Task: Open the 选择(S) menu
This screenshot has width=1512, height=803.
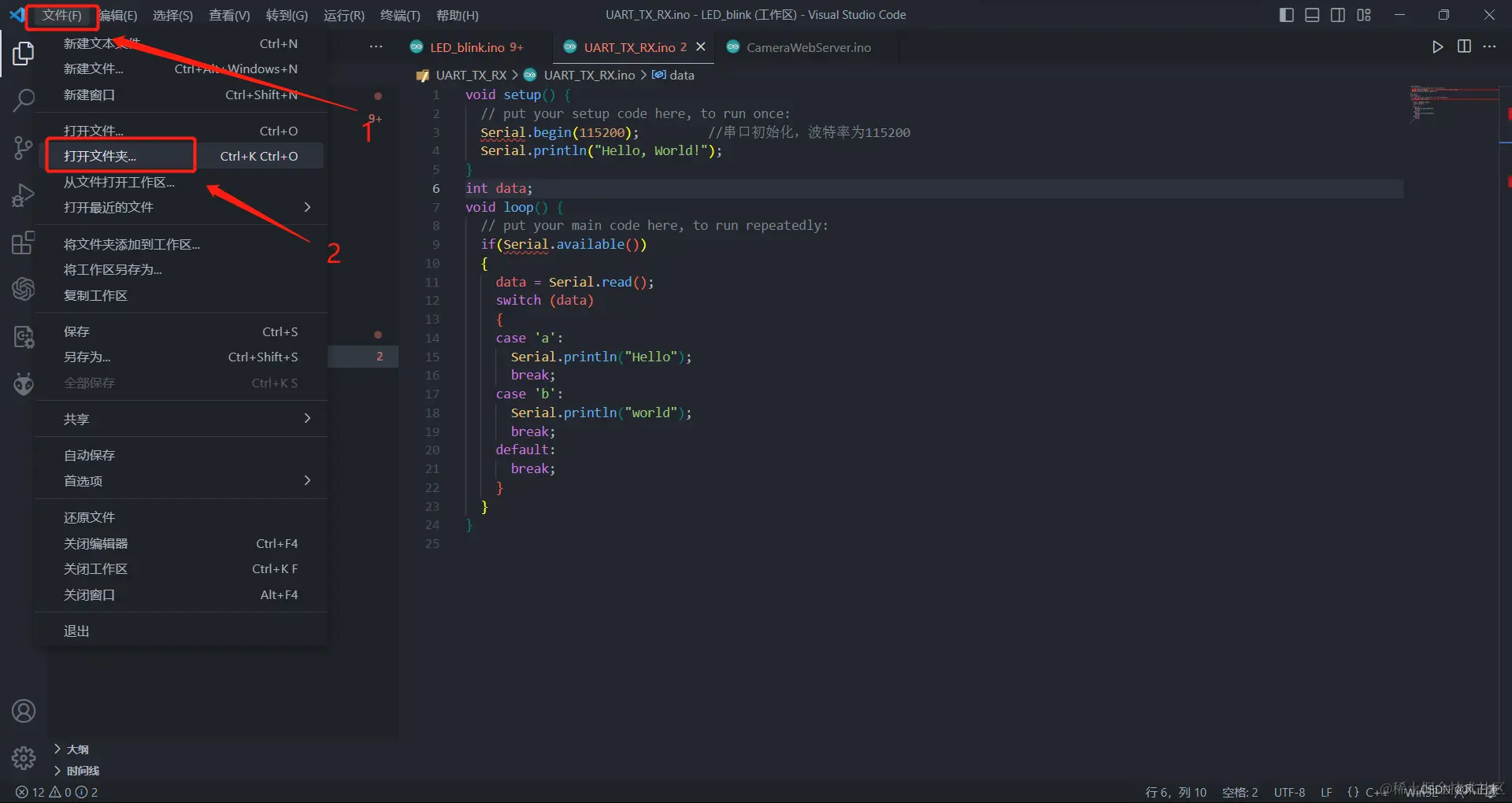Action: click(x=172, y=15)
